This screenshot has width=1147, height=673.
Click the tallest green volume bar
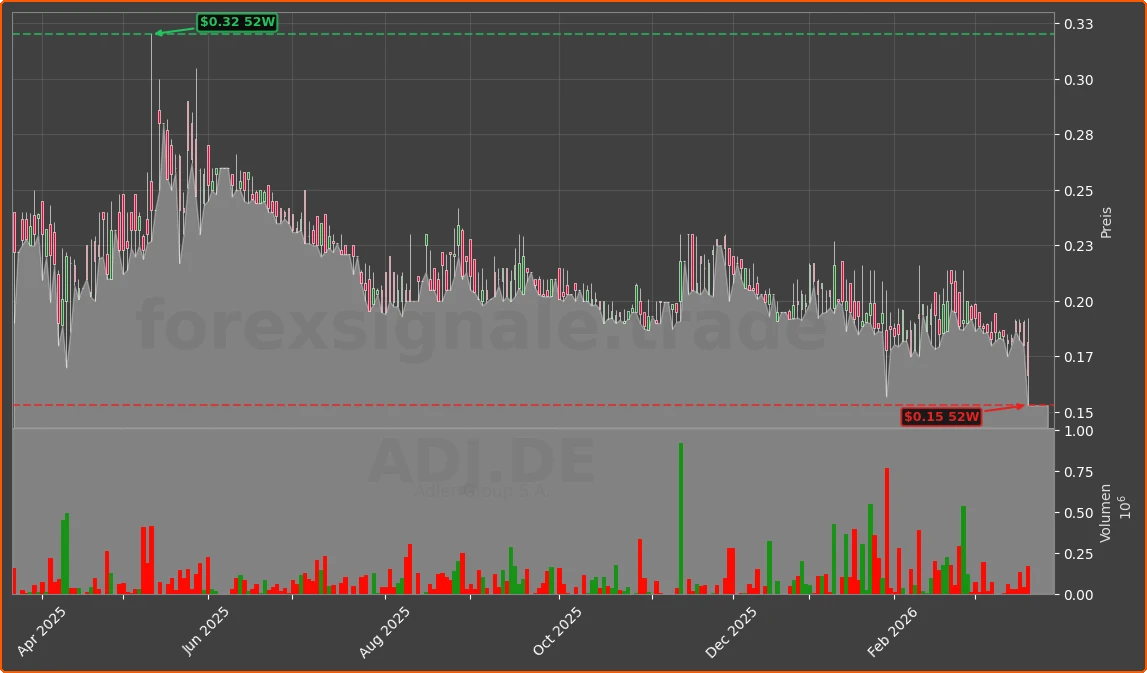click(681, 519)
